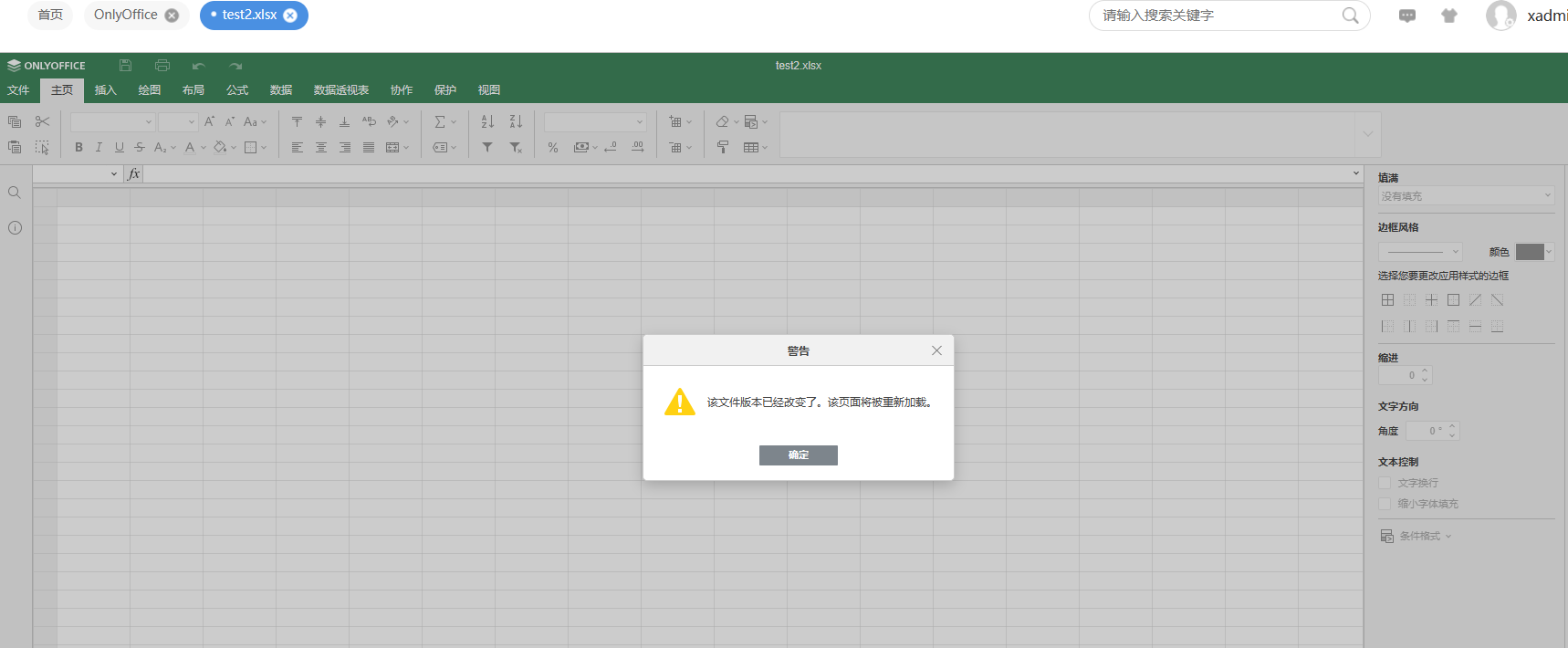
Task: Enable the 文字换行 checkbox
Action: [x=1385, y=483]
